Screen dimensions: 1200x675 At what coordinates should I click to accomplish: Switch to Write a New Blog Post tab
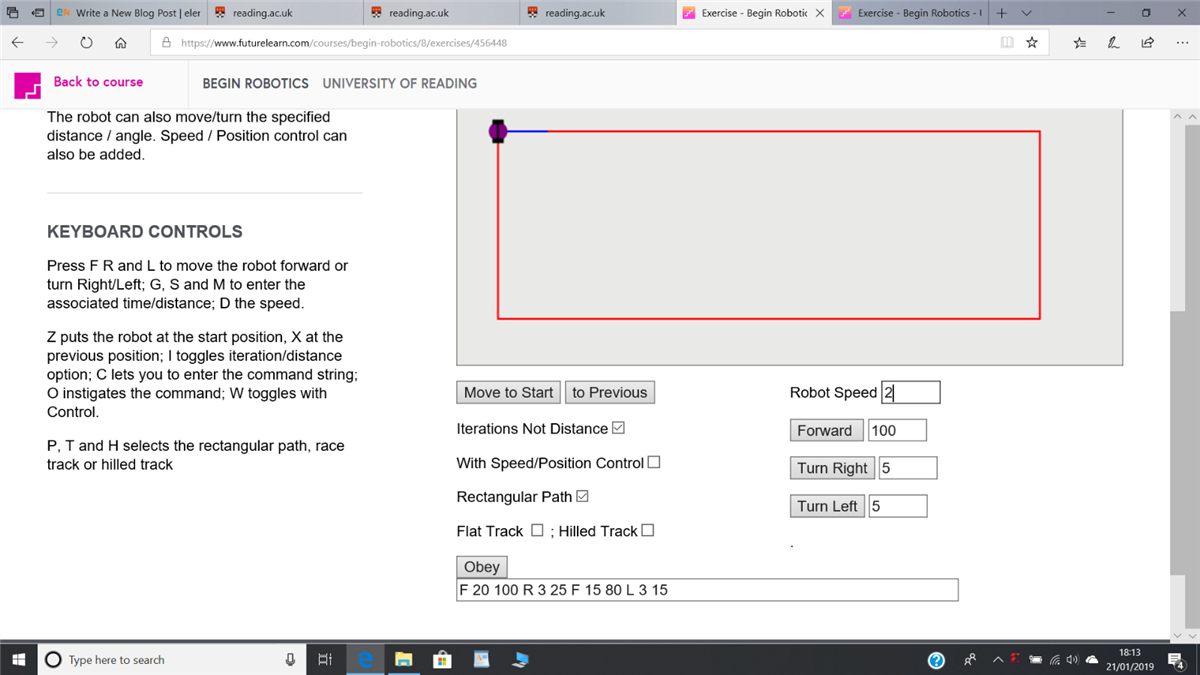click(x=129, y=13)
